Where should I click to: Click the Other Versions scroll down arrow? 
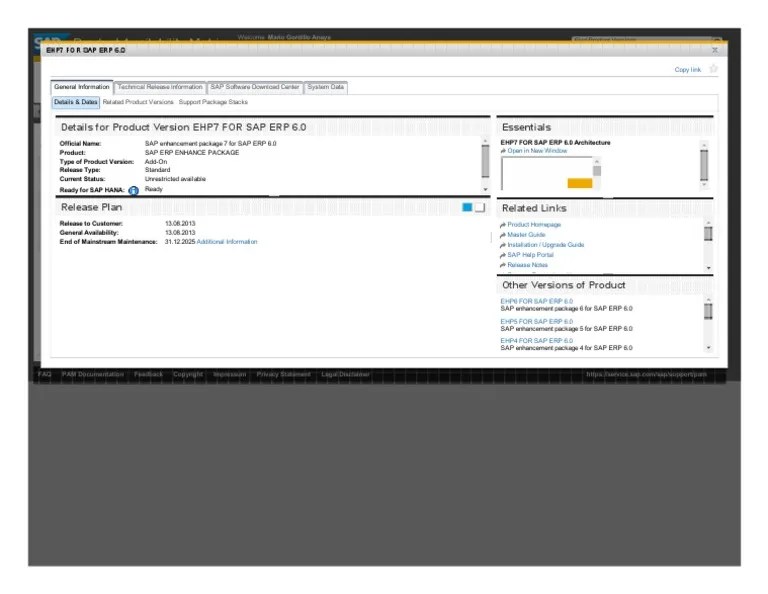(708, 348)
